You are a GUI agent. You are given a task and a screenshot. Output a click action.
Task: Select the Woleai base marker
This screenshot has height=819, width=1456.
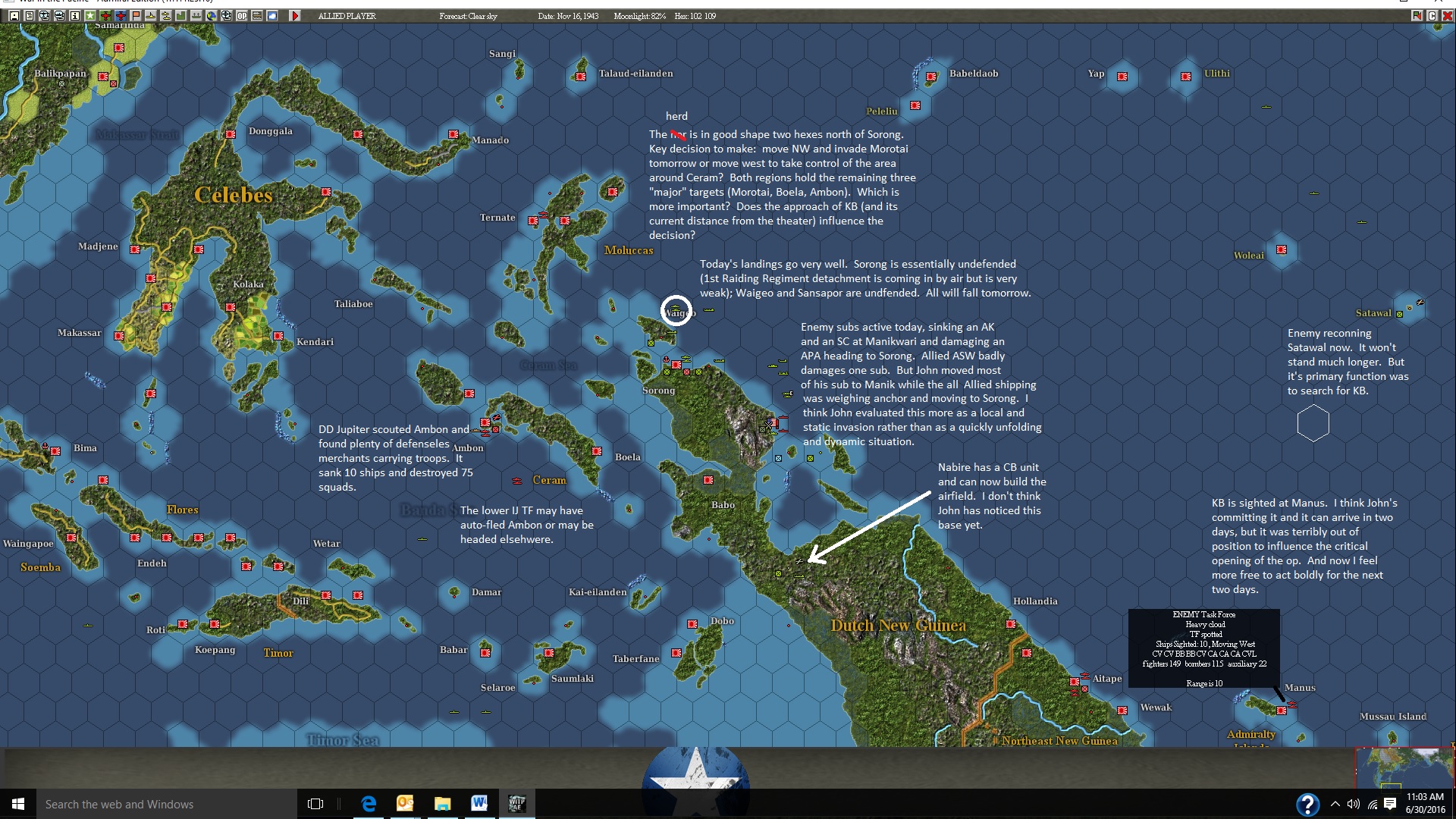tap(1282, 249)
